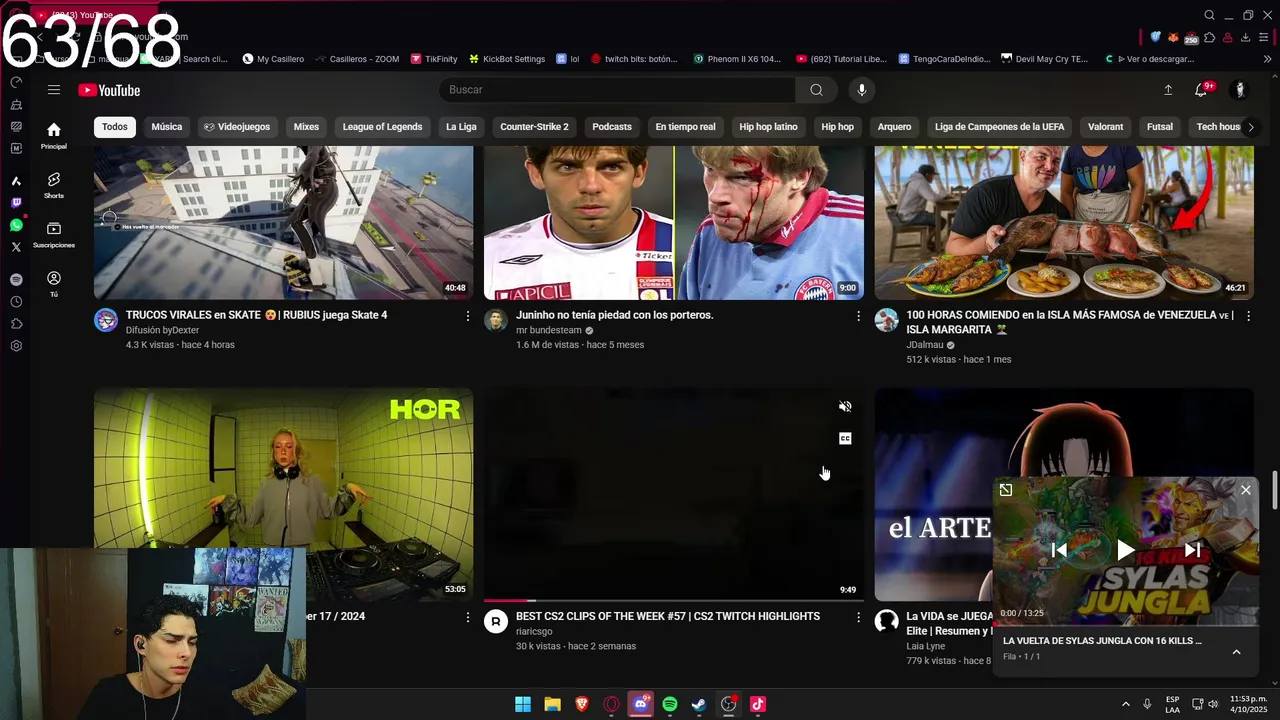1280x720 pixels.
Task: Open KickBot Settings bookmark
Action: pos(506,59)
